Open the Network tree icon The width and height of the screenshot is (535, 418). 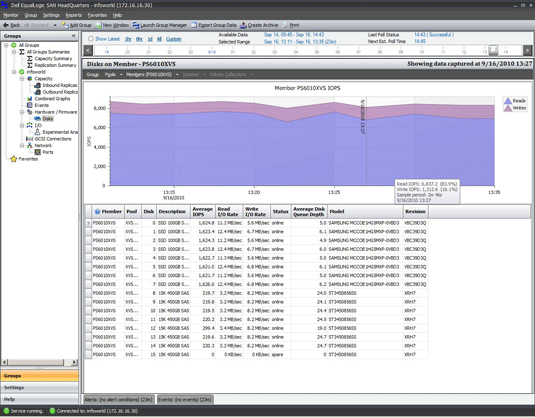(30, 145)
